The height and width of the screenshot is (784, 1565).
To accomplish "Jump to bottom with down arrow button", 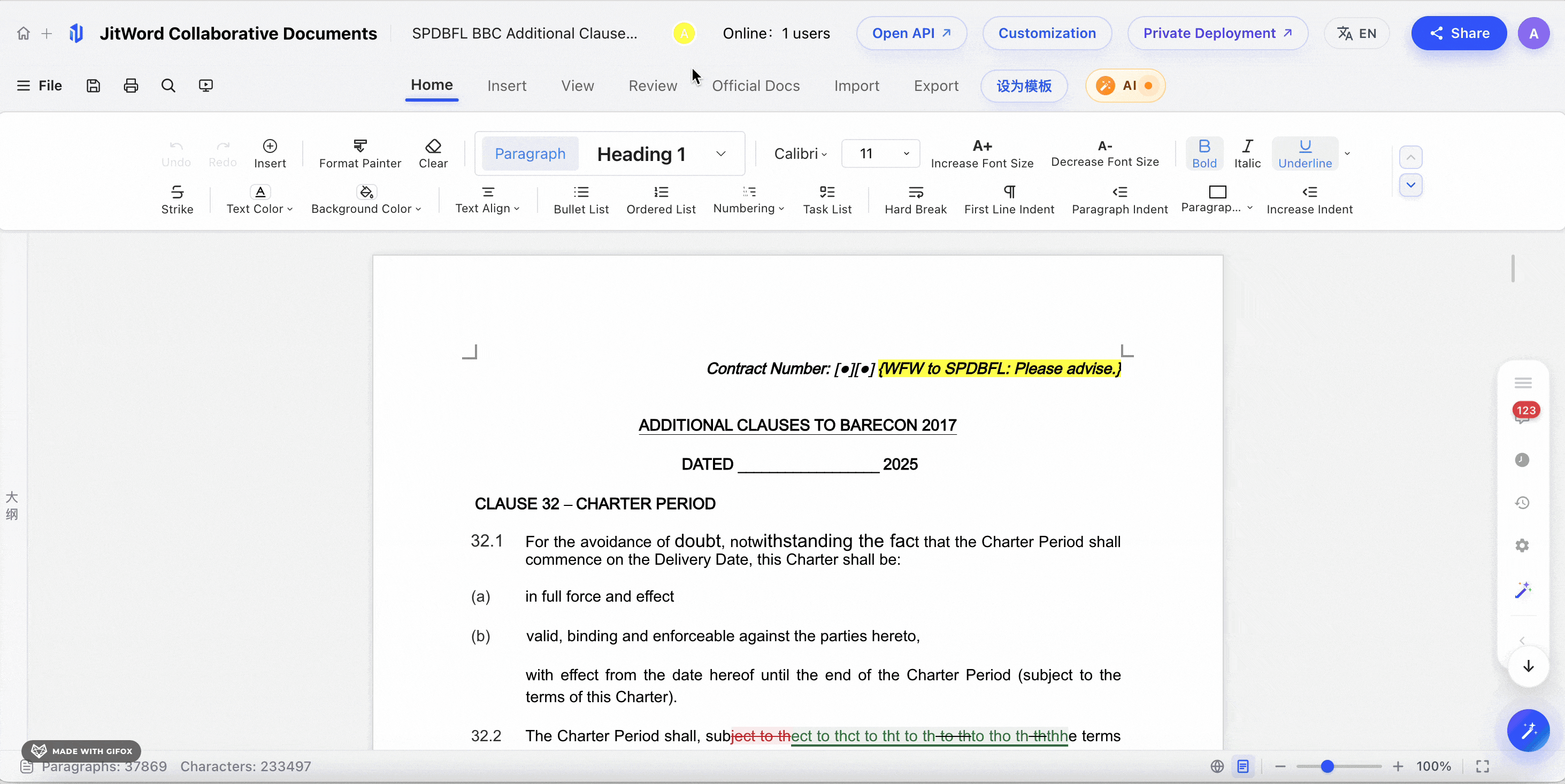I will click(1528, 666).
